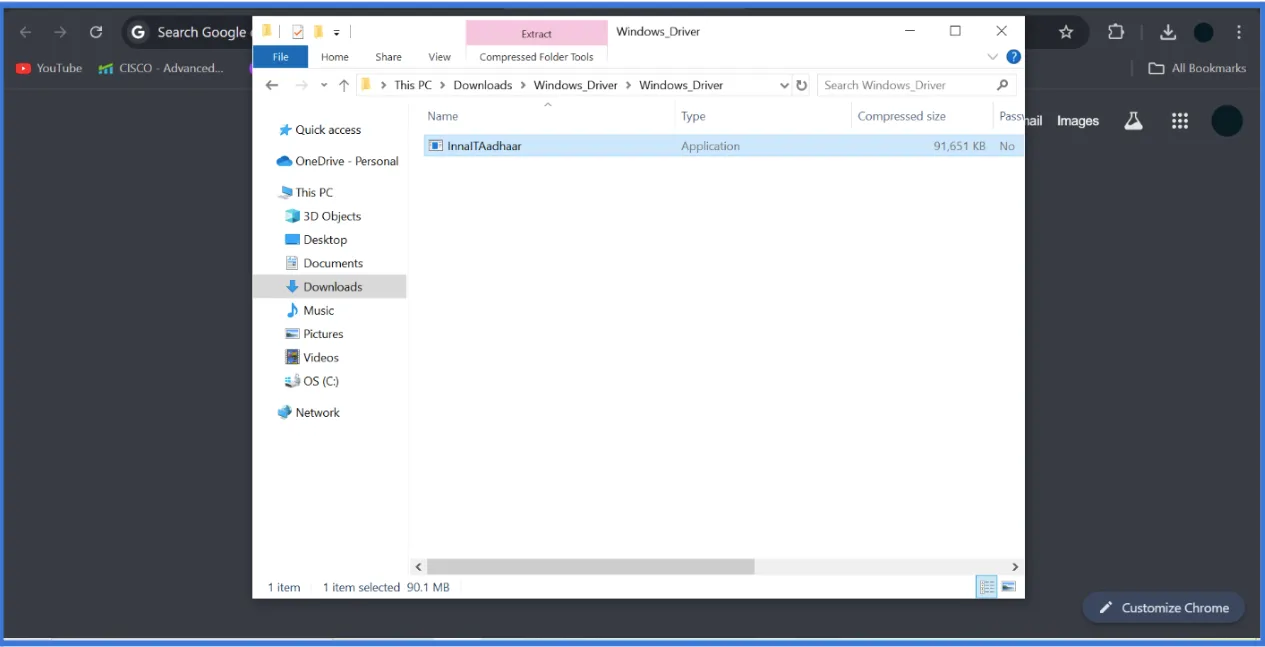Click the Properties quick access toolbar icon
This screenshot has width=1265, height=647.
[297, 32]
